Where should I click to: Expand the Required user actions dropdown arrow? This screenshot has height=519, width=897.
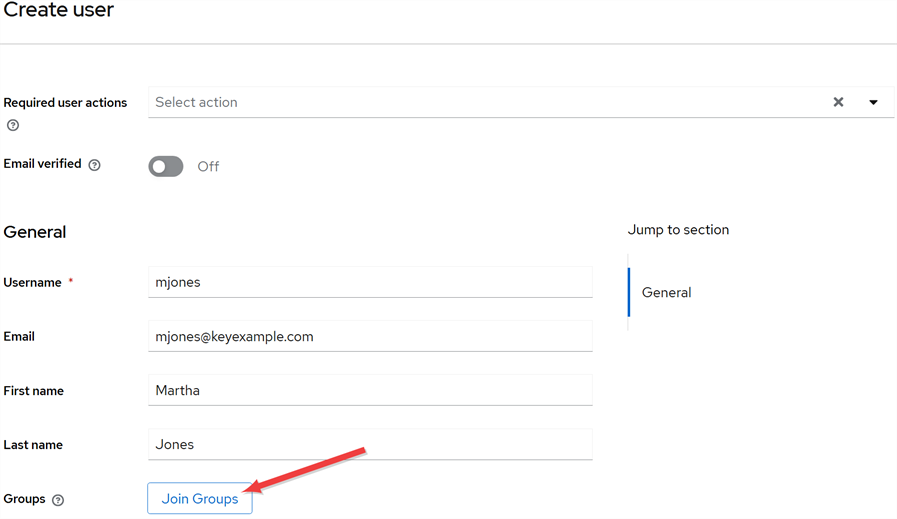tap(873, 102)
